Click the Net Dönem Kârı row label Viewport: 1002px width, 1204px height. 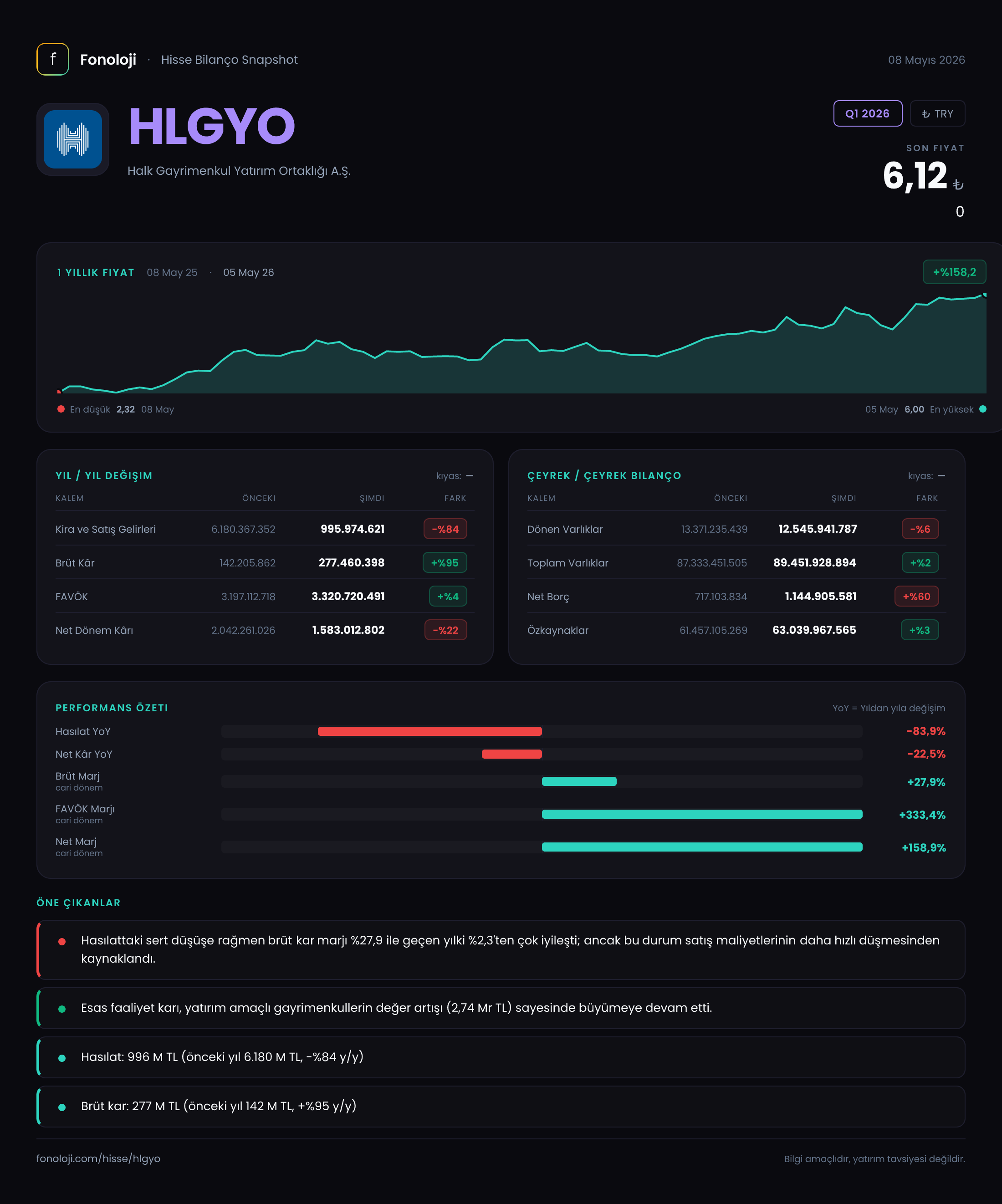tap(94, 630)
